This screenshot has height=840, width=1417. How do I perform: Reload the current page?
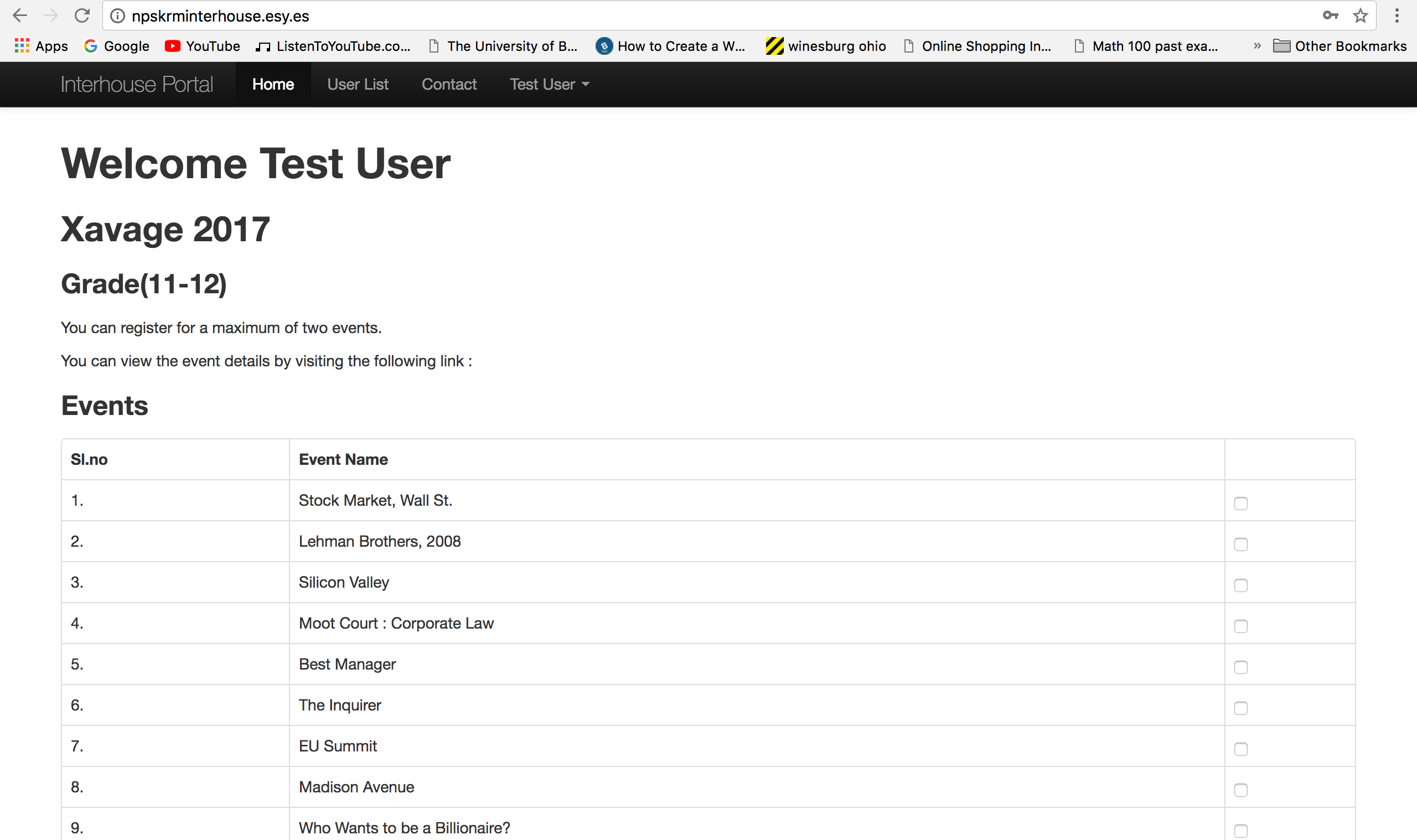pos(82,16)
